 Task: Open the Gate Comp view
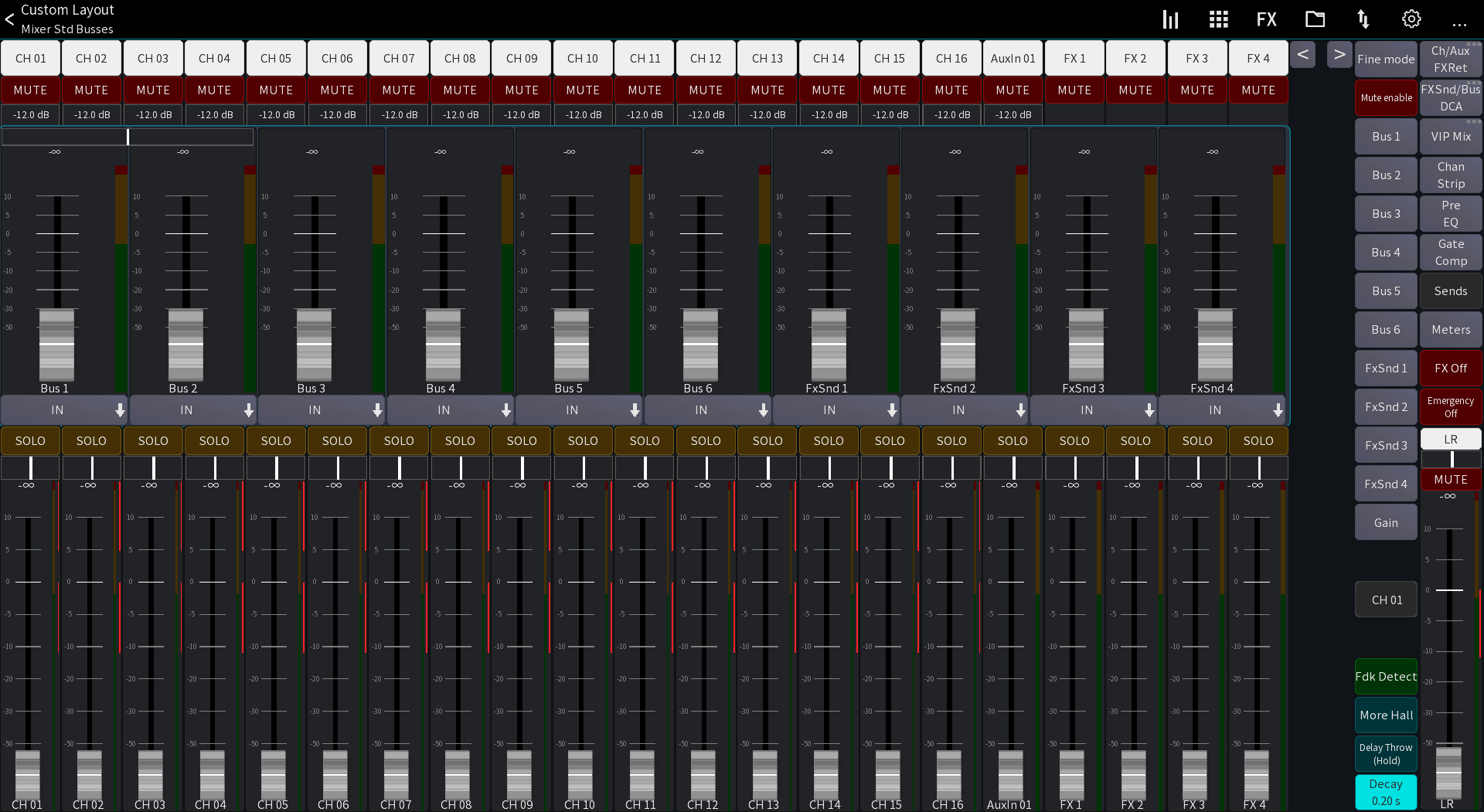[1451, 253]
